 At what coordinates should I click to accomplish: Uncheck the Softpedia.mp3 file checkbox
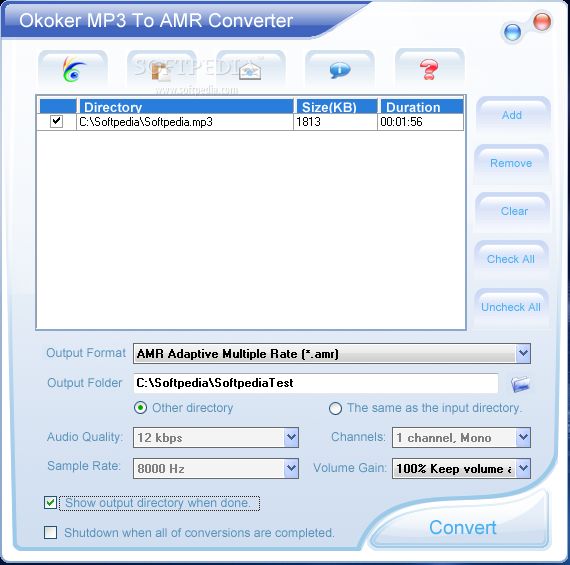click(x=56, y=121)
